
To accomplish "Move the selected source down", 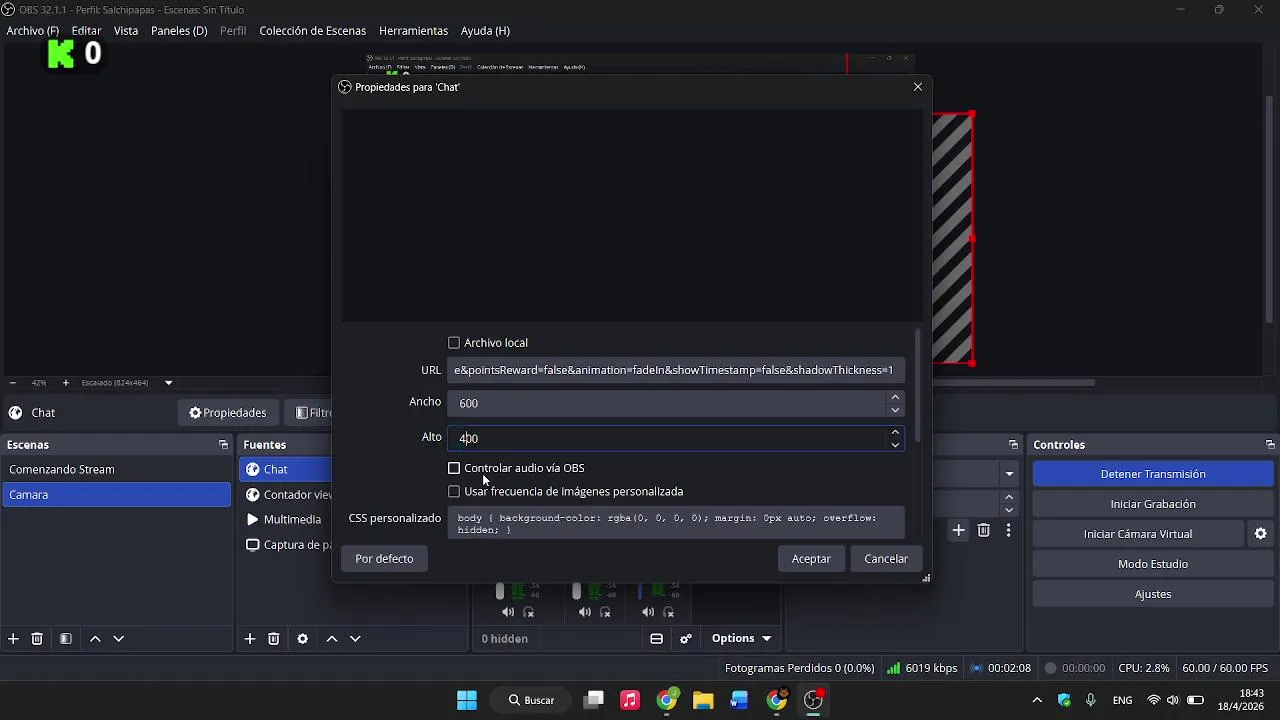I will (355, 639).
